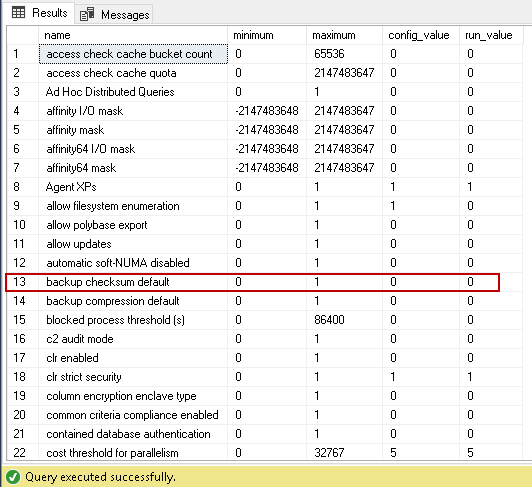532x487 pixels.
Task: Select maximum value 86400 for blocked process threshold
Action: click(345, 320)
